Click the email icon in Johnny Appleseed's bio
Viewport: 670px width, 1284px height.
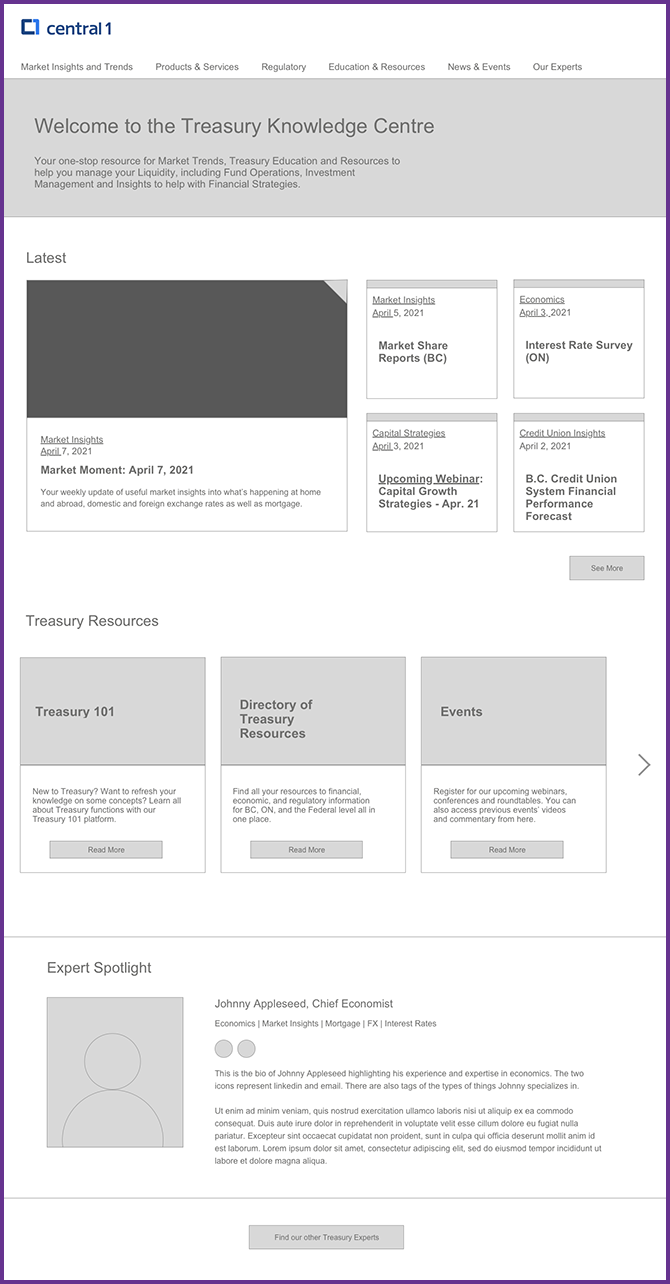tap(246, 1048)
